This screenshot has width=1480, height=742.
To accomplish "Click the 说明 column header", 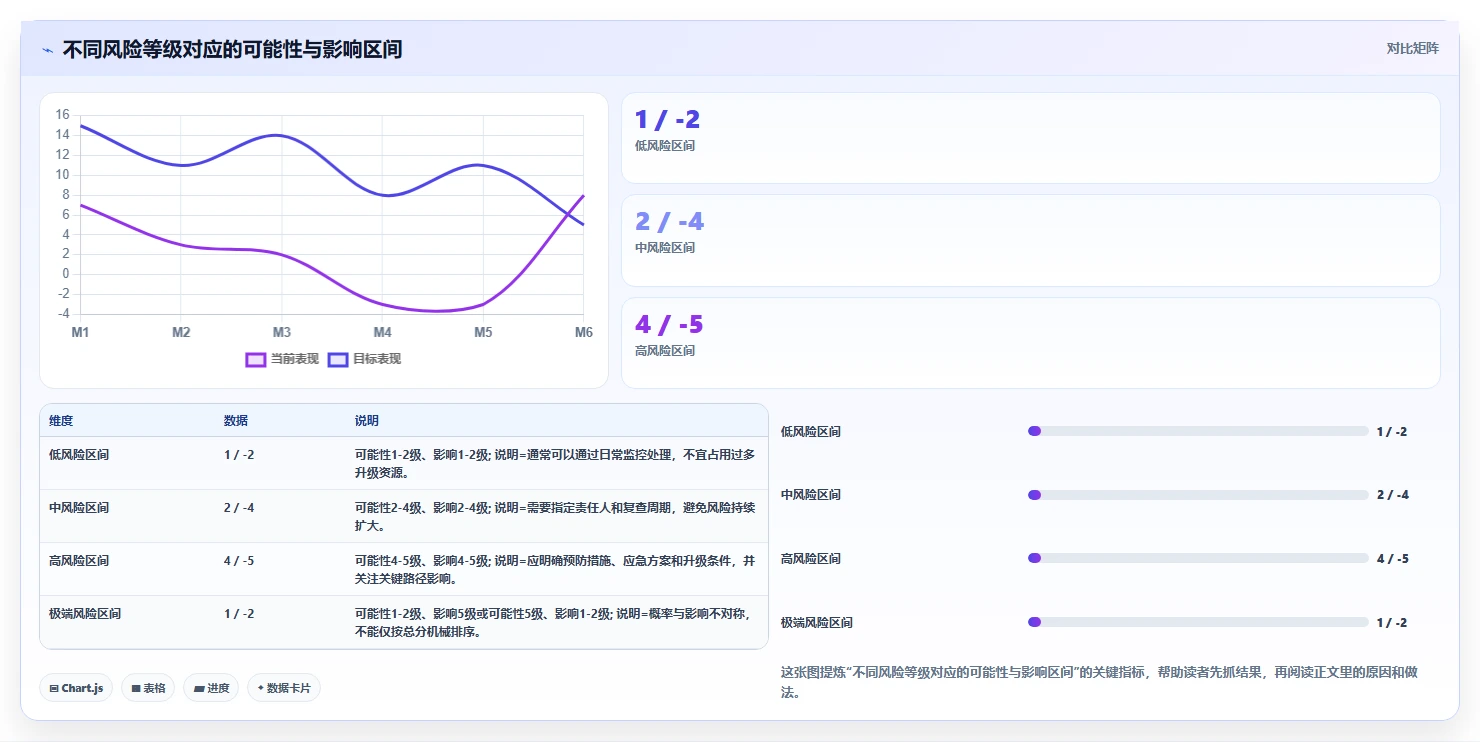I will click(367, 421).
